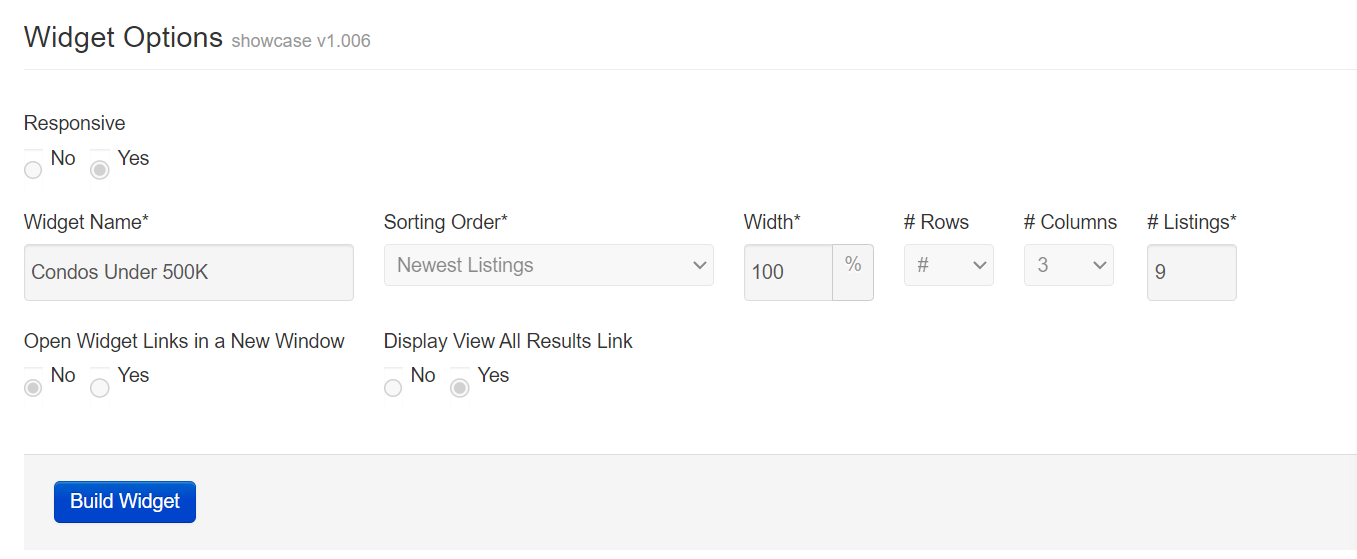
Task: Set Display View All Results Link to Yes
Action: 460,388
